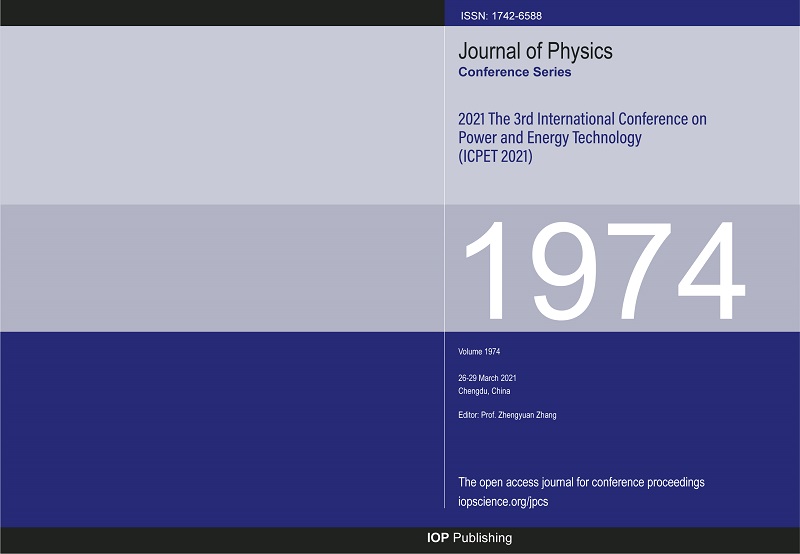The width and height of the screenshot is (800, 554).
Task: Click the IOP Publishing logo text
Action: [469, 538]
